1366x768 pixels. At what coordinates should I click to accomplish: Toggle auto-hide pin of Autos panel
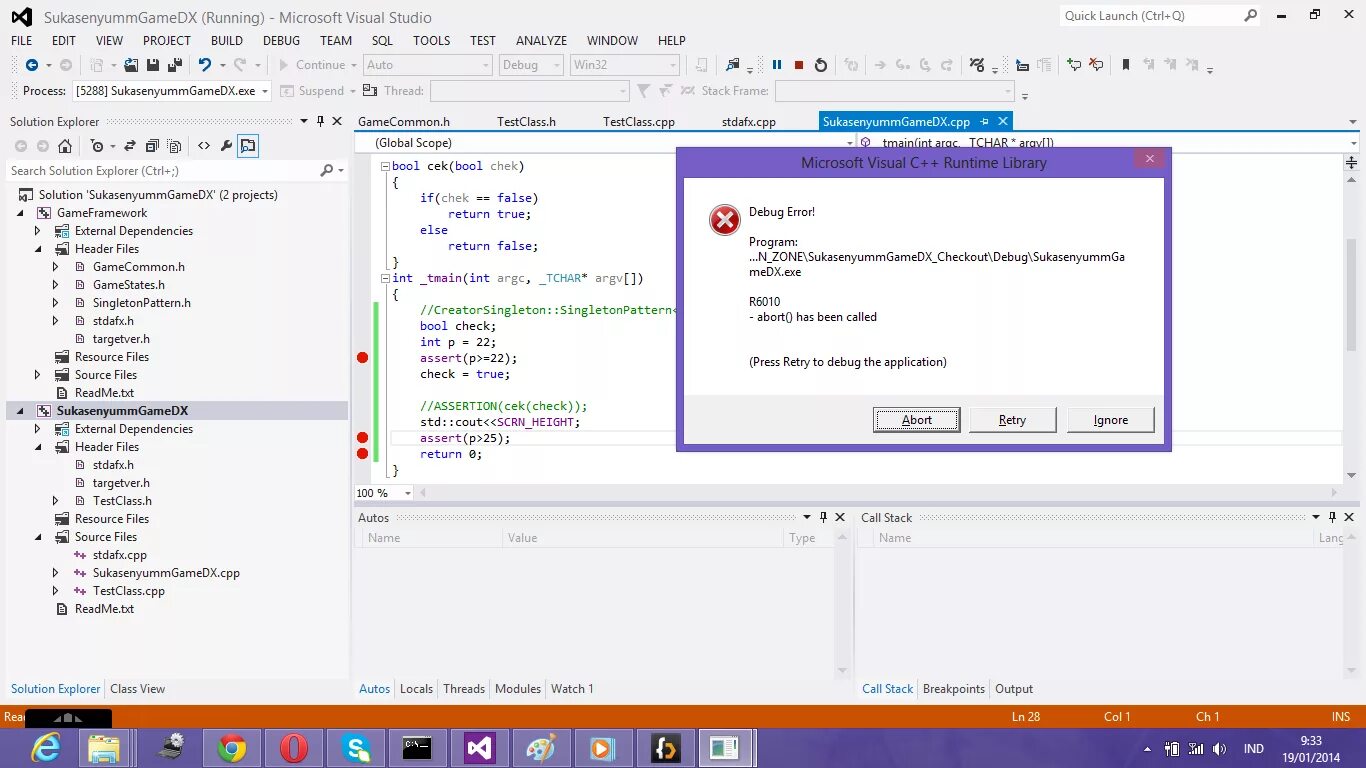824,517
